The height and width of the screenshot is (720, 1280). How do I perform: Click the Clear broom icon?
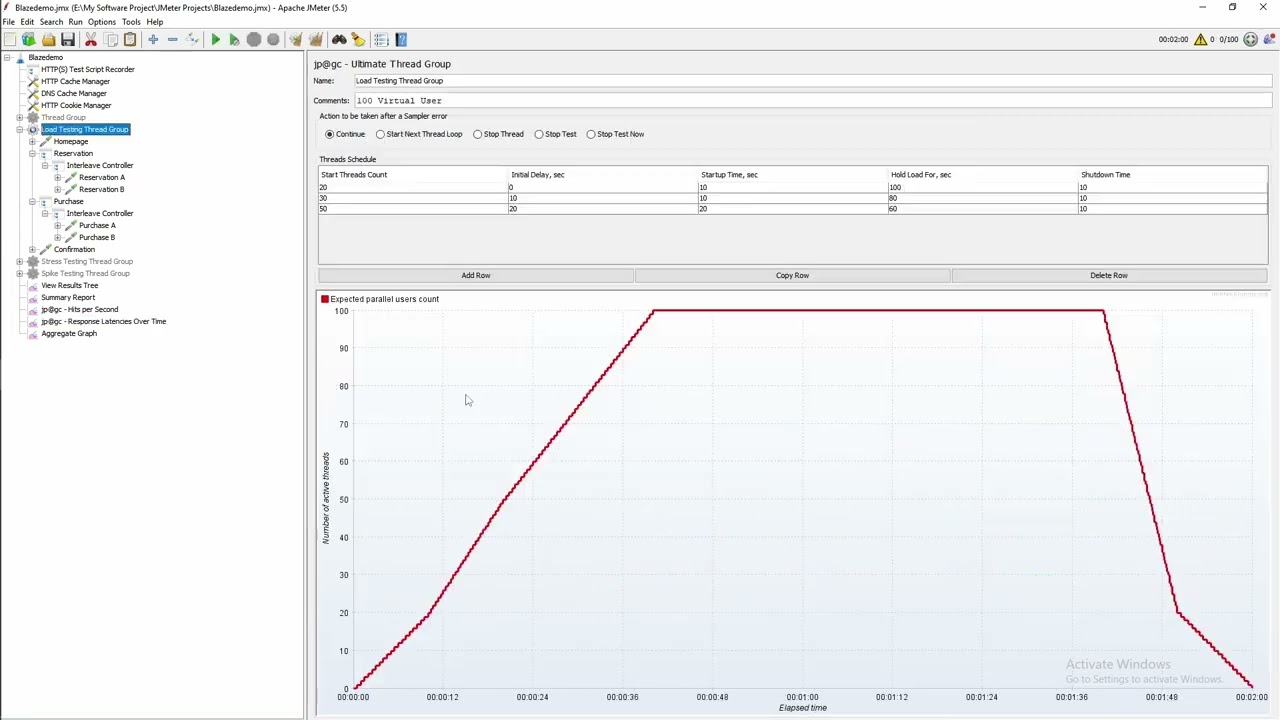[296, 40]
